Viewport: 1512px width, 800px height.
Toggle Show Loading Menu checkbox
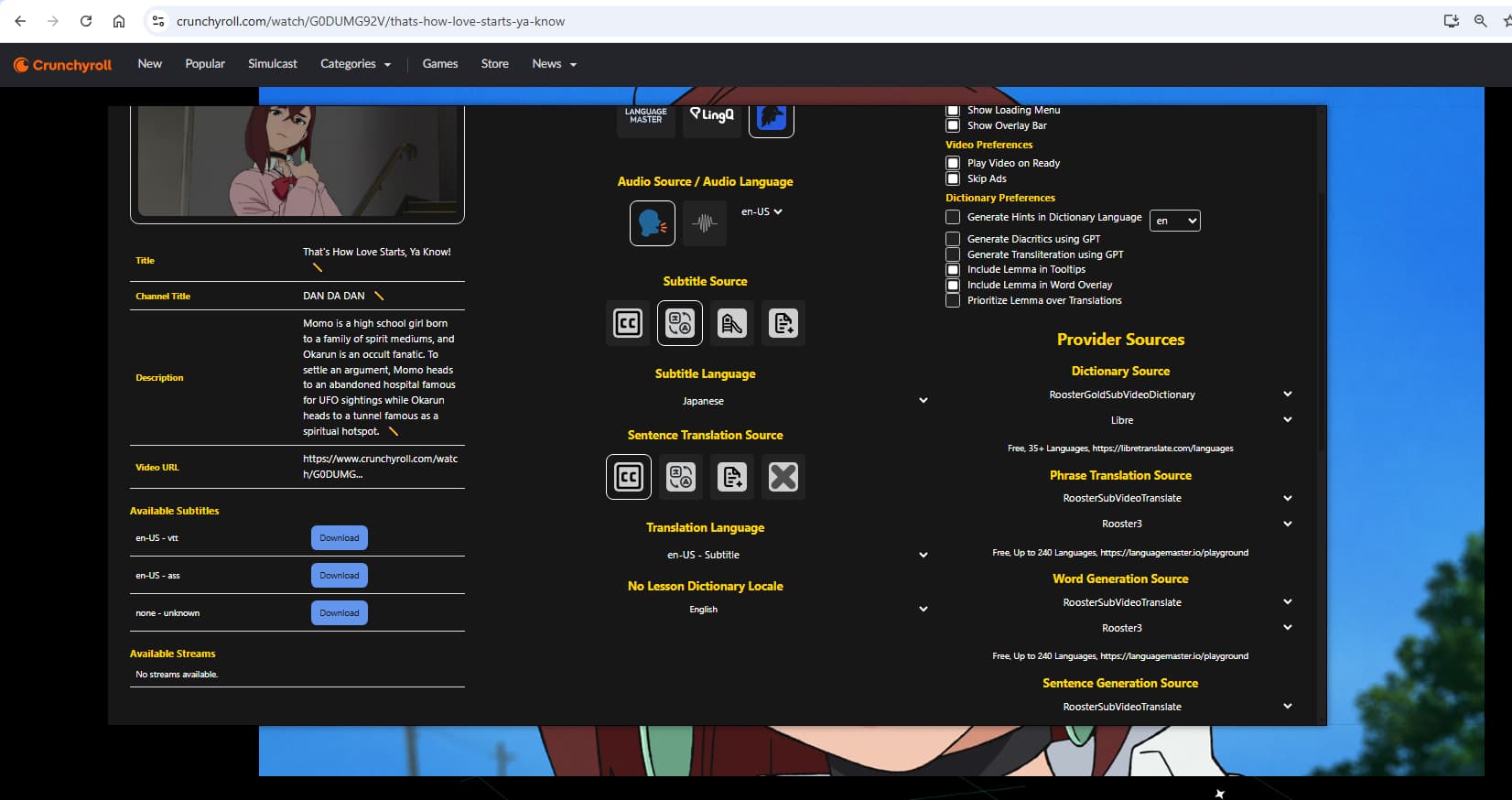[953, 110]
